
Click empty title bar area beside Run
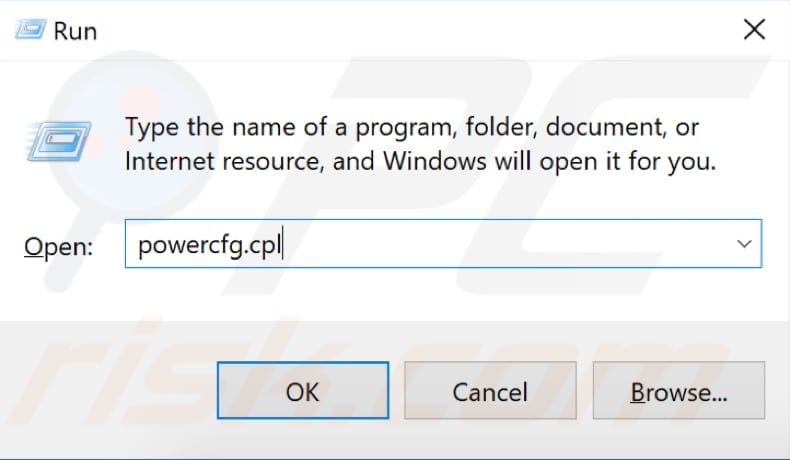[x=400, y=30]
